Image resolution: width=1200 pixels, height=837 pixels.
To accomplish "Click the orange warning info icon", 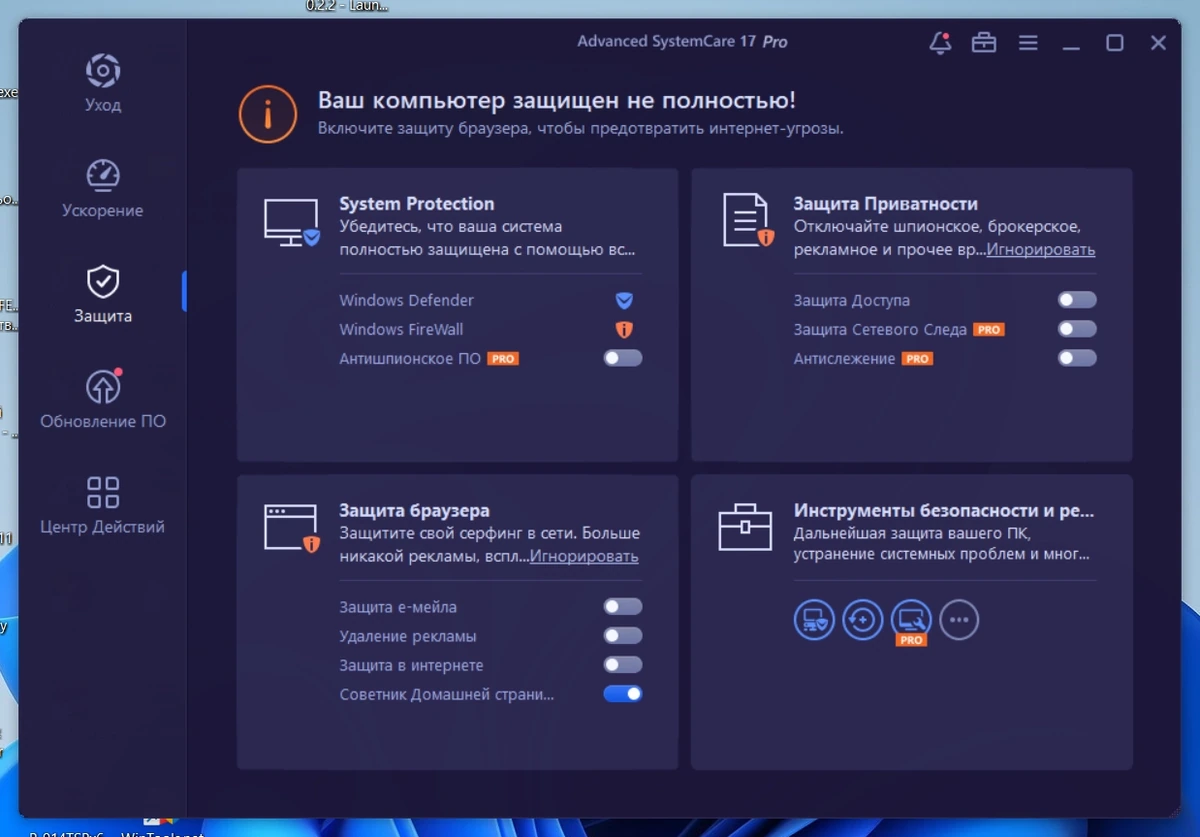I will [x=267, y=113].
